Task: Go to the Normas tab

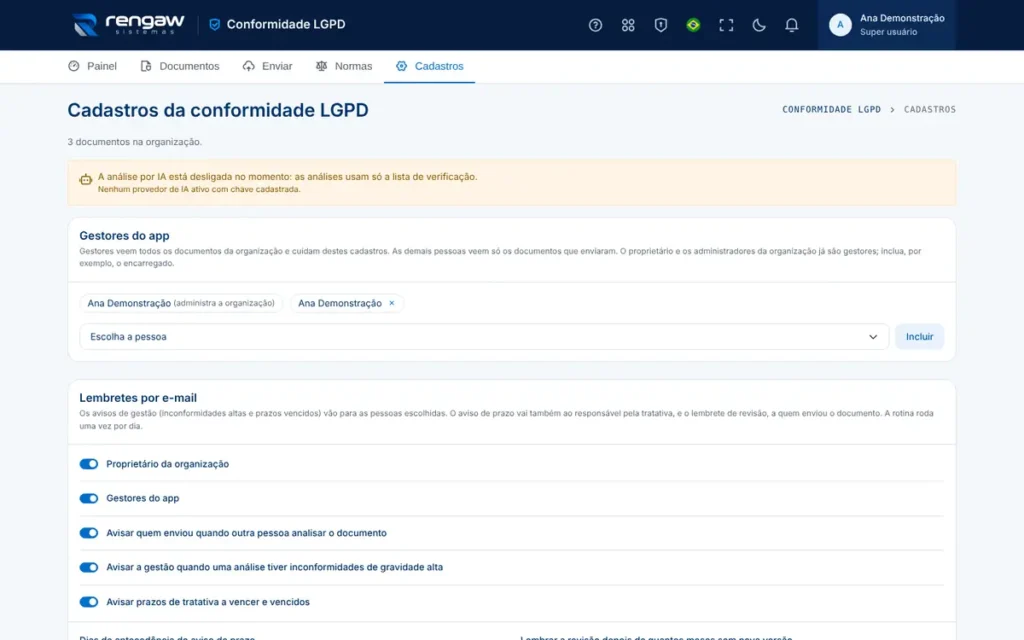Action: point(344,66)
